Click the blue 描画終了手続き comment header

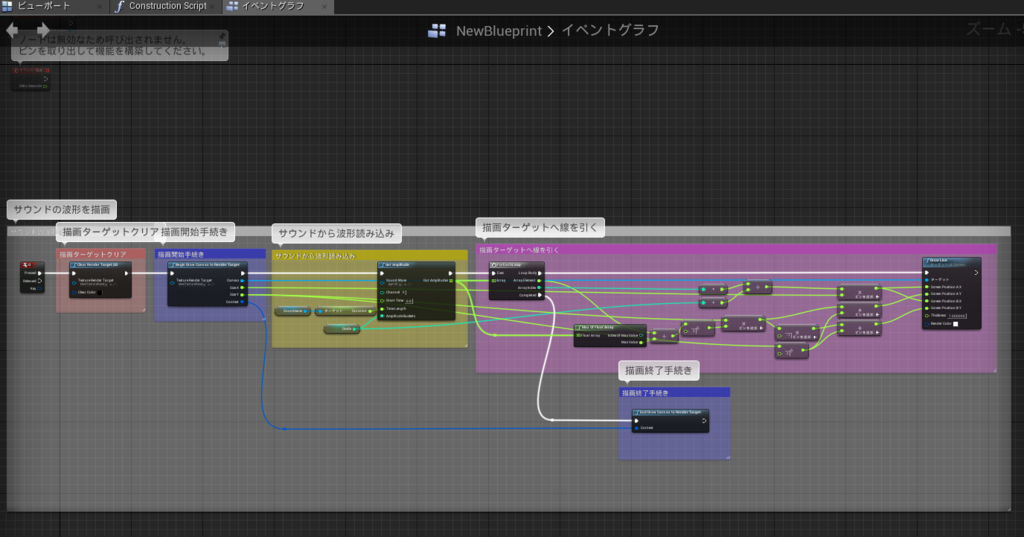[x=674, y=393]
